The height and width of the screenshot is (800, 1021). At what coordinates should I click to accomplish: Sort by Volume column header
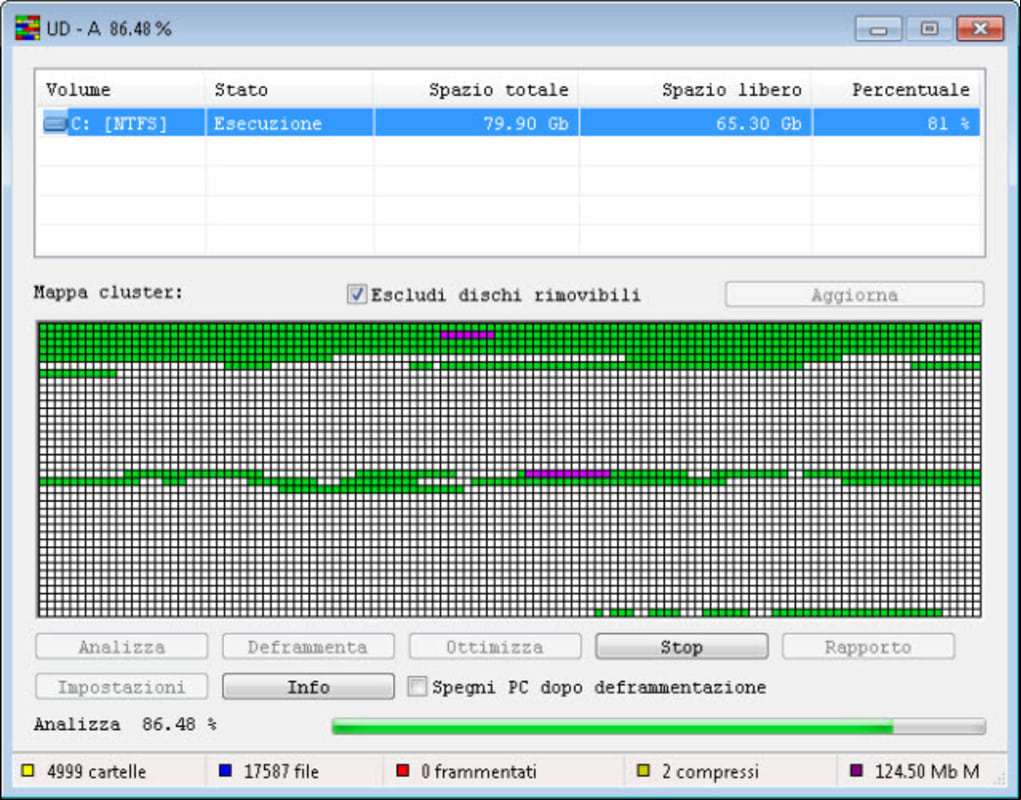click(120, 89)
